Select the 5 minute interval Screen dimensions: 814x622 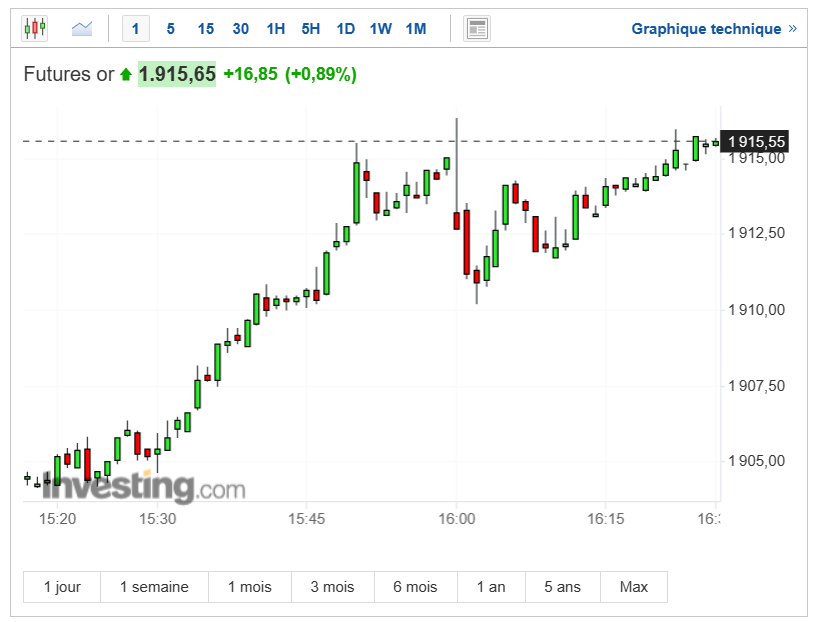coord(170,29)
